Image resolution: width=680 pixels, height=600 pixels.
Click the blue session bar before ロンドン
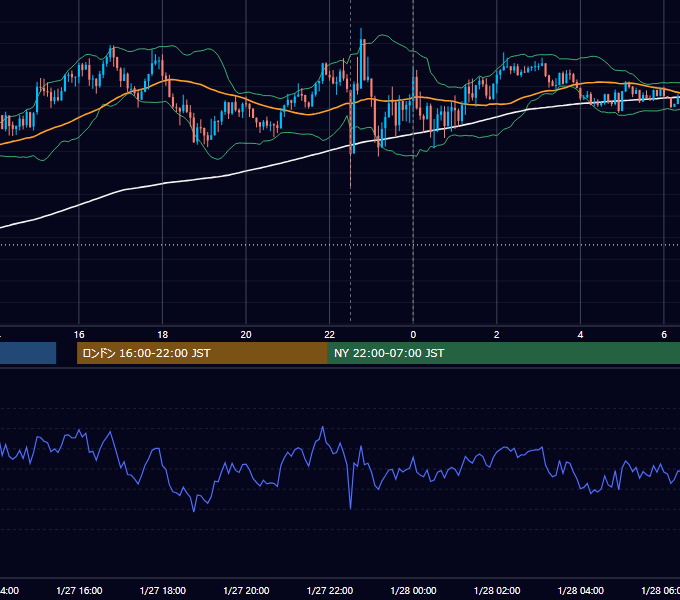click(x=28, y=353)
